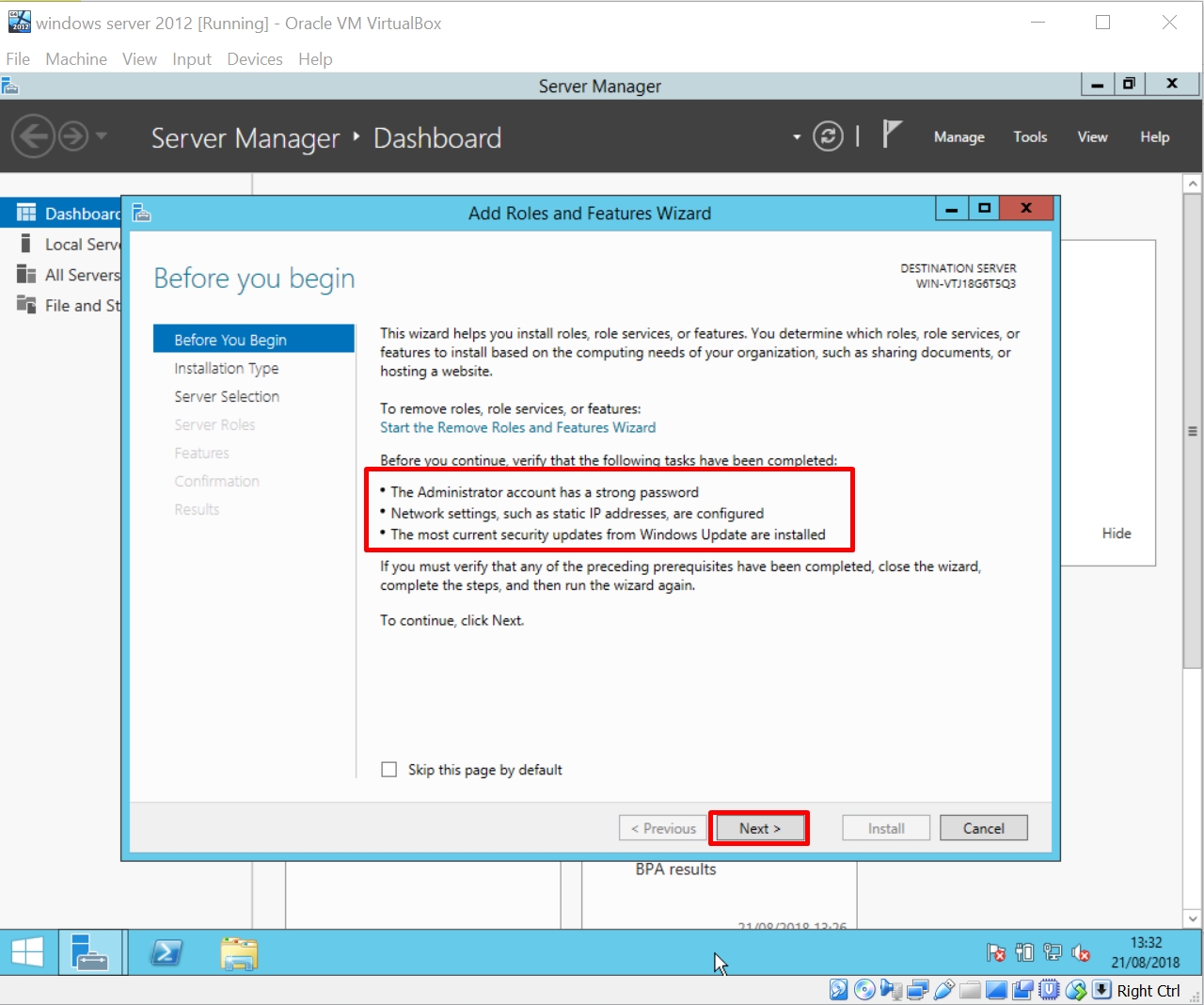Screen dimensions: 1204x1005
Task: Launch PowerShell from the taskbar
Action: pyautogui.click(x=166, y=953)
